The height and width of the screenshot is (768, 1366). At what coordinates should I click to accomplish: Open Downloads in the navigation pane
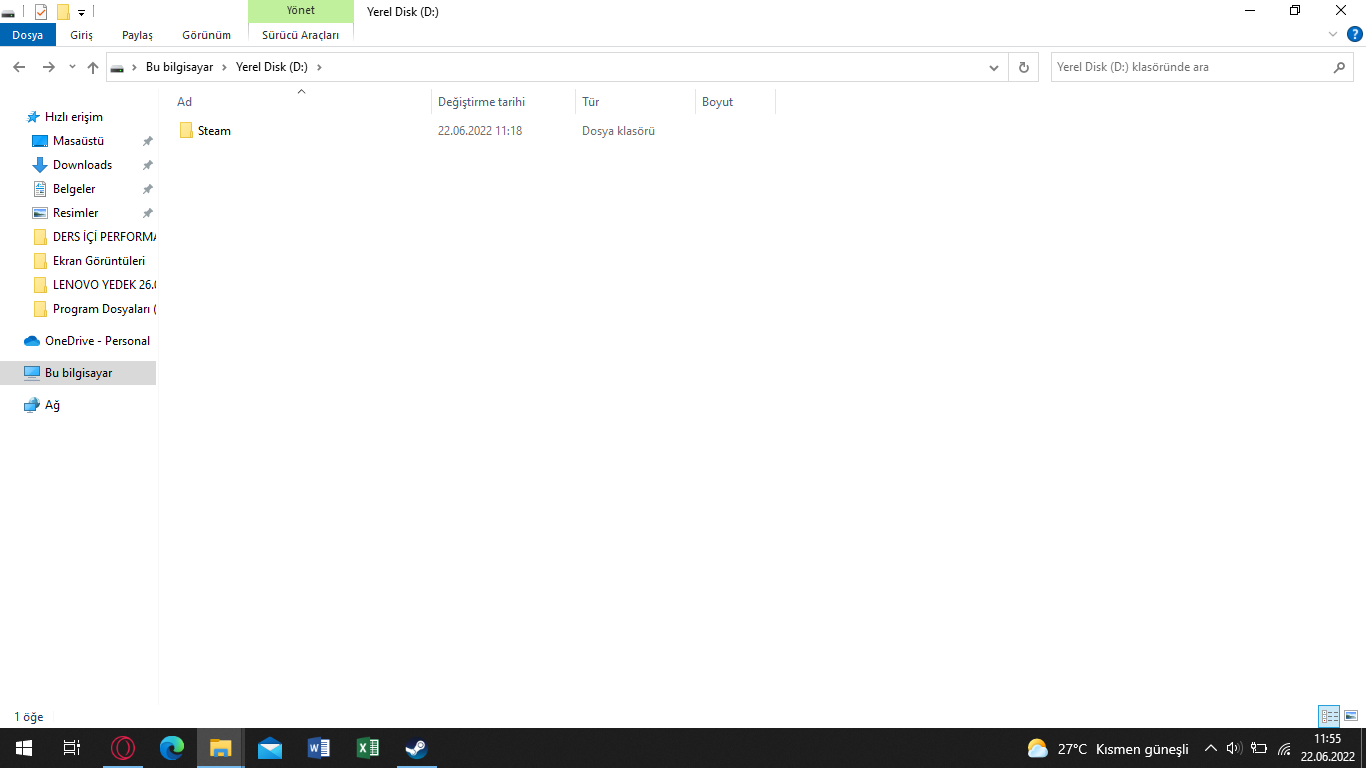pos(82,165)
